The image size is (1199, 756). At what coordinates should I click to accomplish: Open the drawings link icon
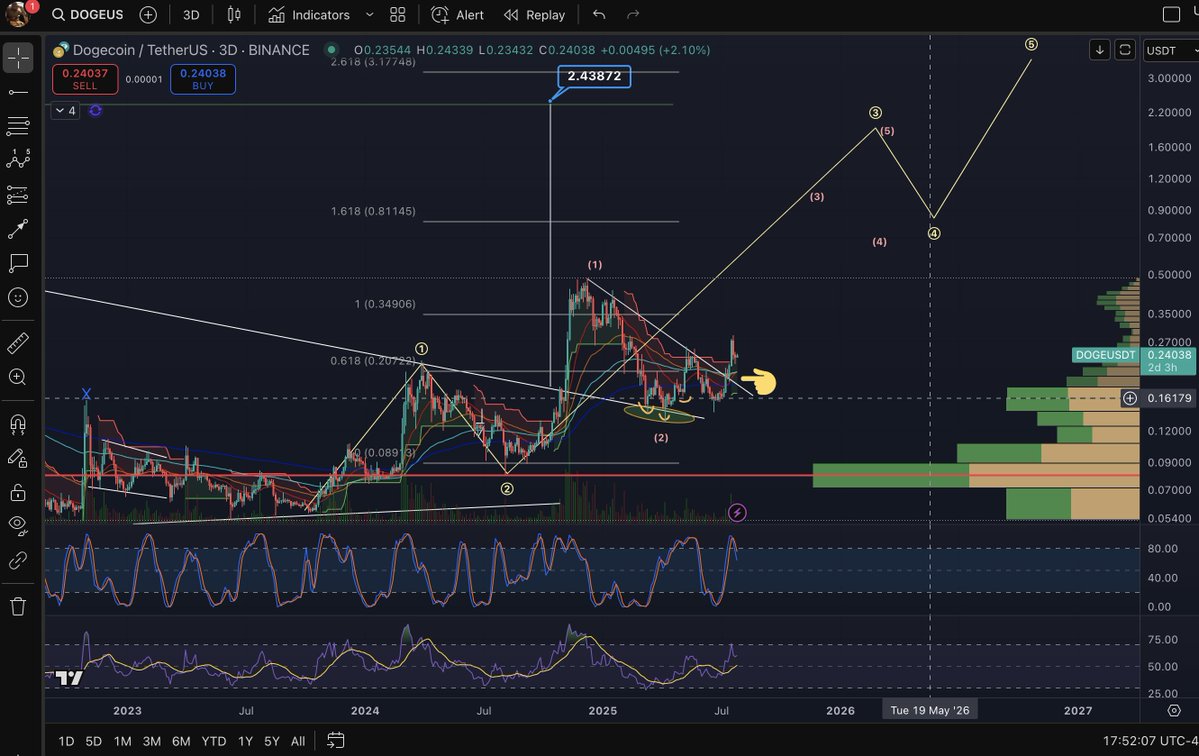pyautogui.click(x=18, y=560)
